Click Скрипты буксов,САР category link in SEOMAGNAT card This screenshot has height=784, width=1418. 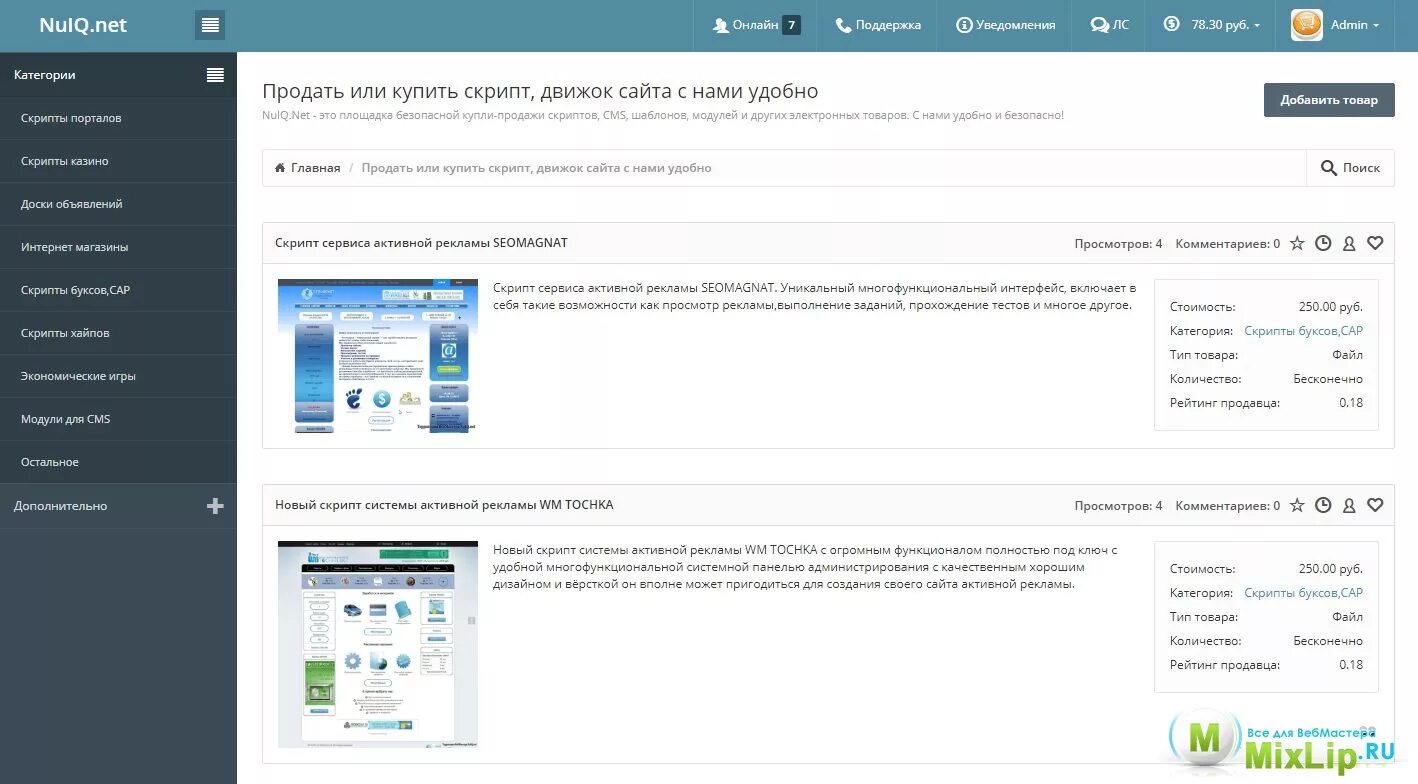click(x=1303, y=331)
